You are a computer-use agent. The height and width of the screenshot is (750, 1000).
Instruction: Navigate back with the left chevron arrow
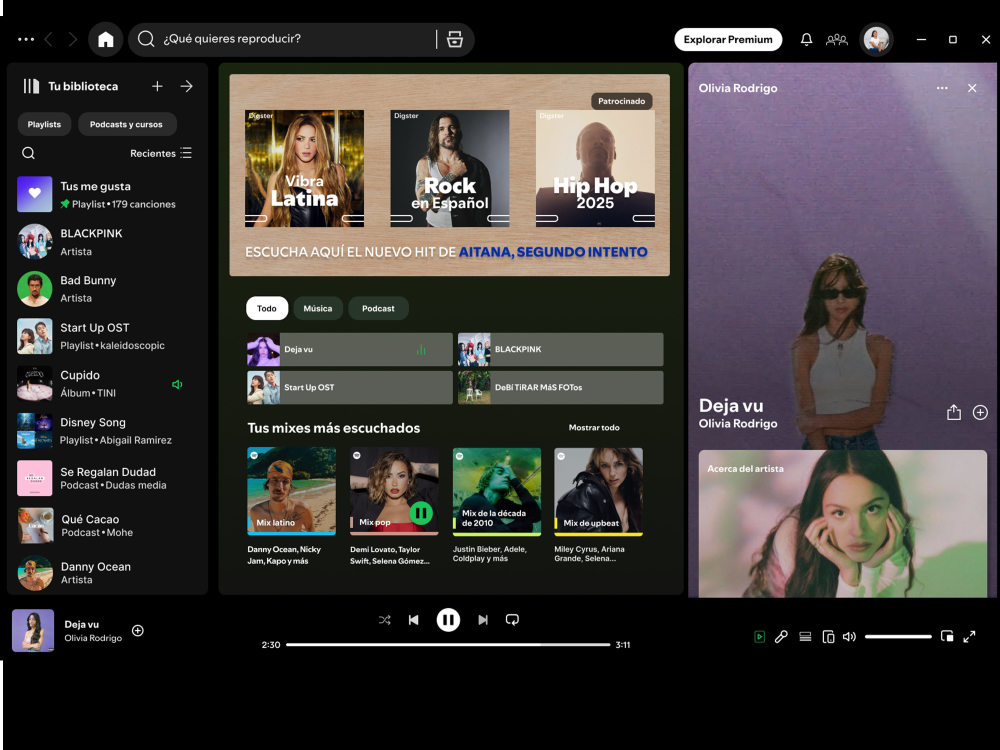[49, 40]
